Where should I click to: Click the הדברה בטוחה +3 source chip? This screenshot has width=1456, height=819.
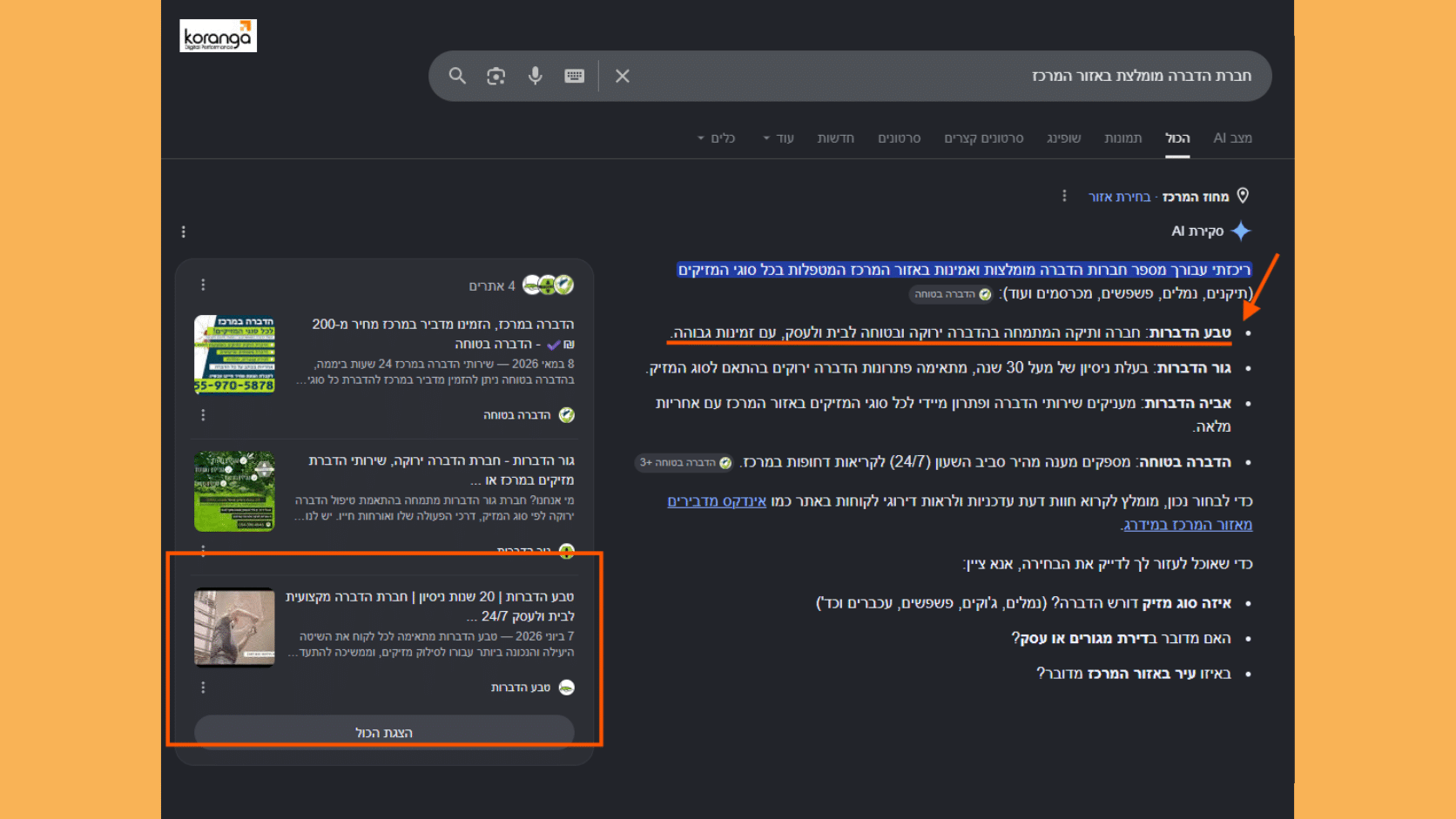[684, 462]
